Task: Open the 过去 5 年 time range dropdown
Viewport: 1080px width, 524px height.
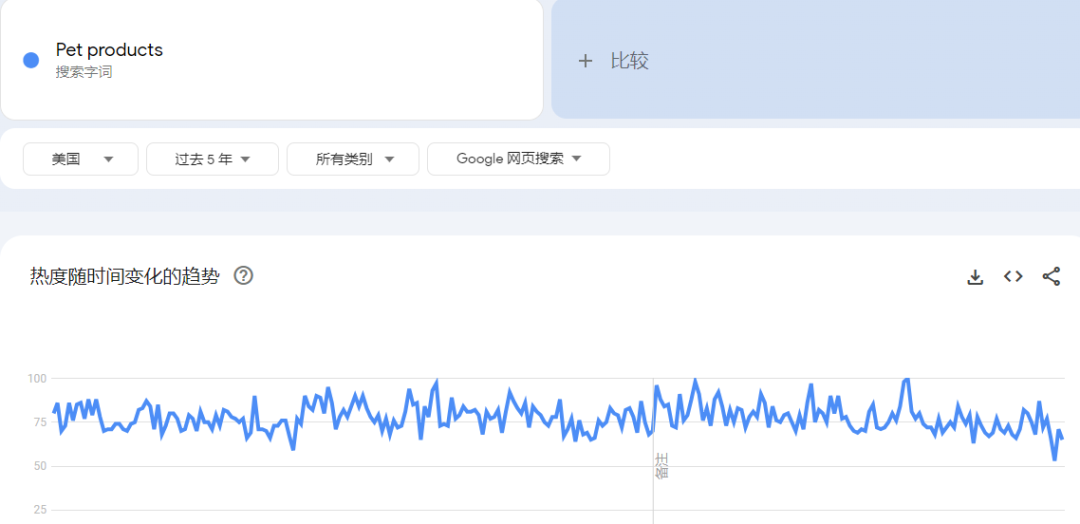Action: [212, 159]
